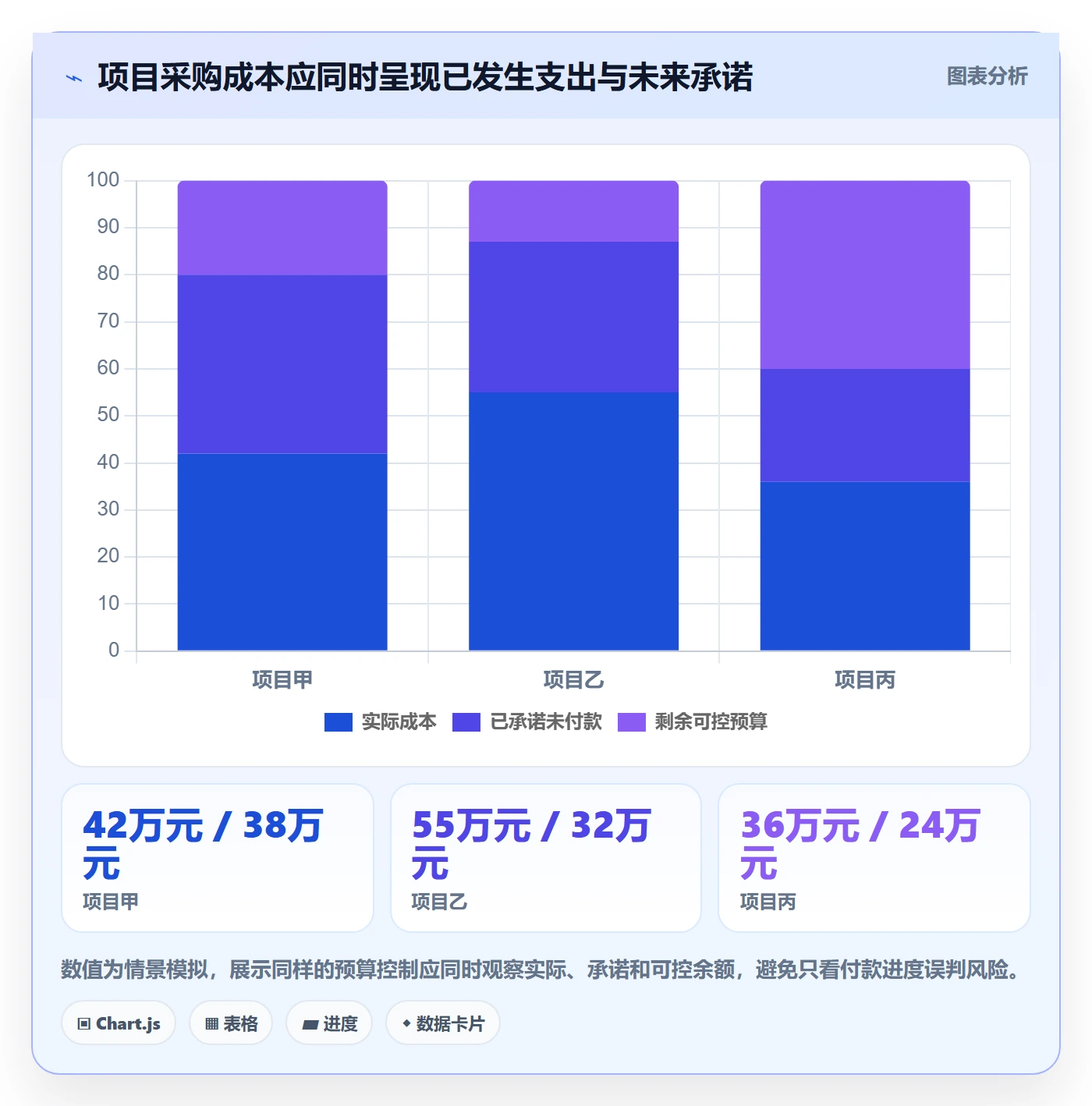The image size is (1092, 1106).
Task: Select the Chart.js tag chip
Action: coord(119,1023)
